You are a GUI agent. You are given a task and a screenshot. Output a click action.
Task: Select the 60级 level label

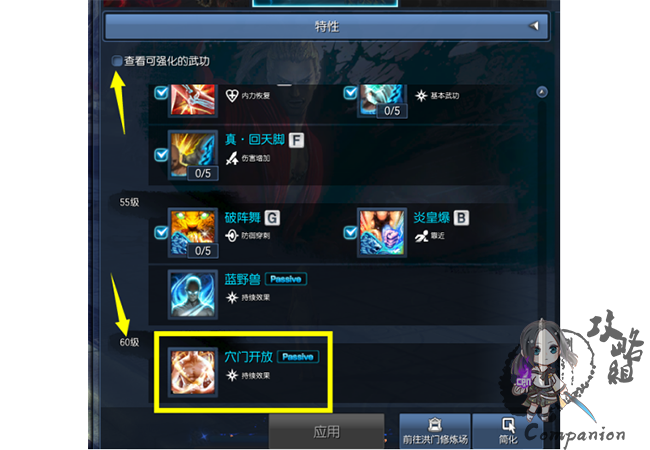click(x=129, y=342)
